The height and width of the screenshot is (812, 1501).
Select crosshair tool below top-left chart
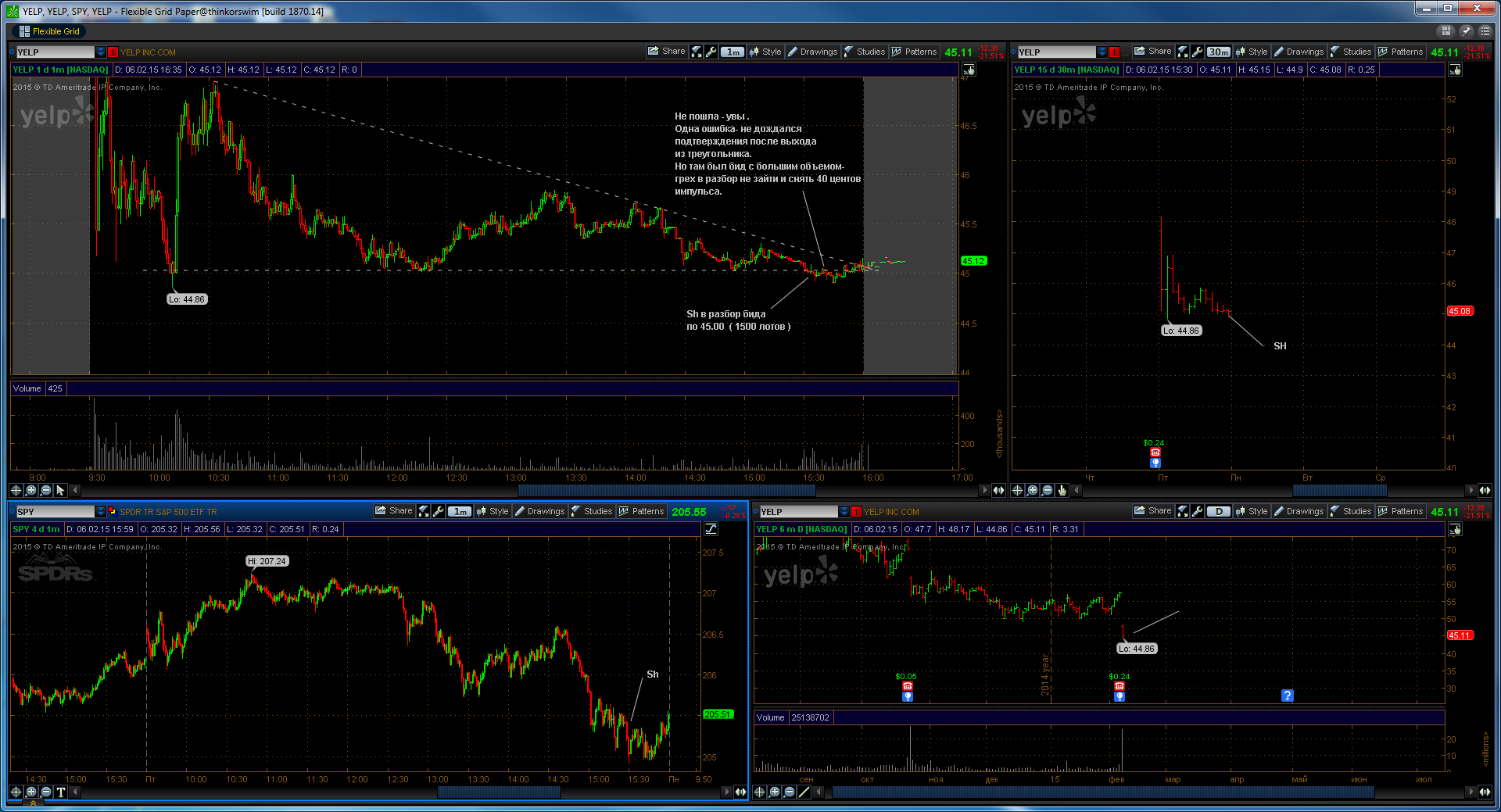16,490
